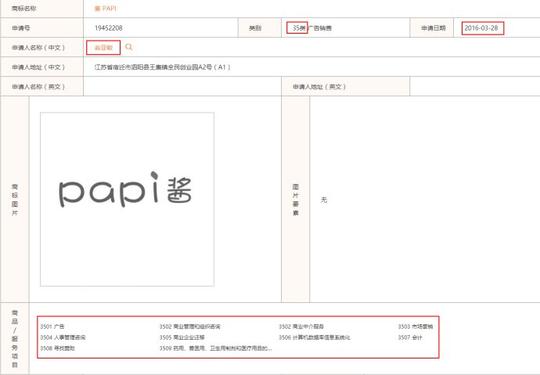The image size is (540, 375).
Task: Click the 3502 商业中介 service item
Action: [301, 326]
